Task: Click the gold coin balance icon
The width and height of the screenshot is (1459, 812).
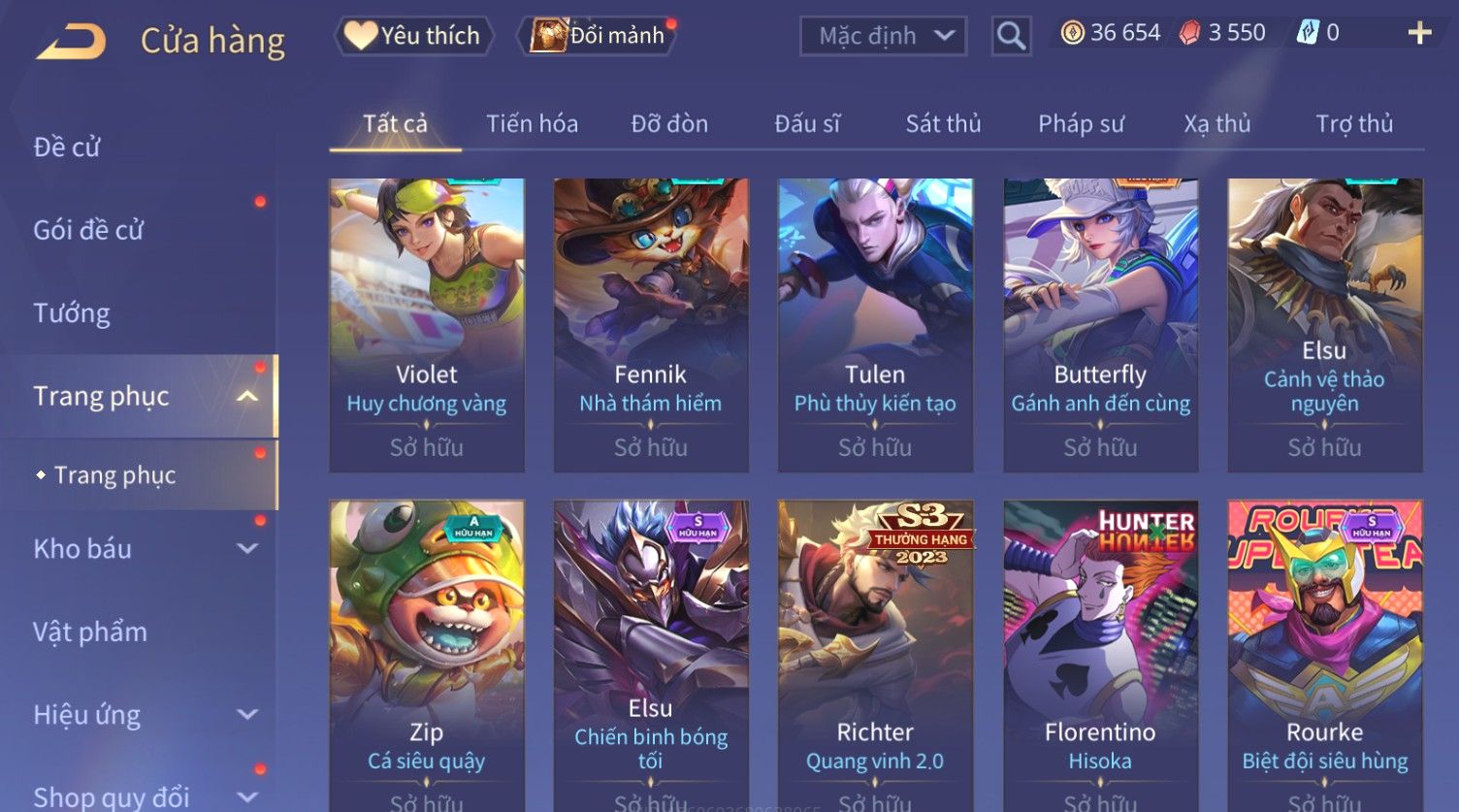Action: point(1072,33)
